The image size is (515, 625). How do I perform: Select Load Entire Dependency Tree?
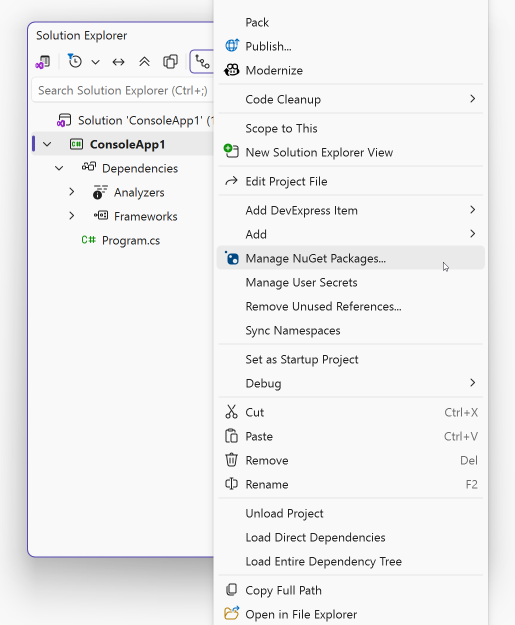pos(351,561)
